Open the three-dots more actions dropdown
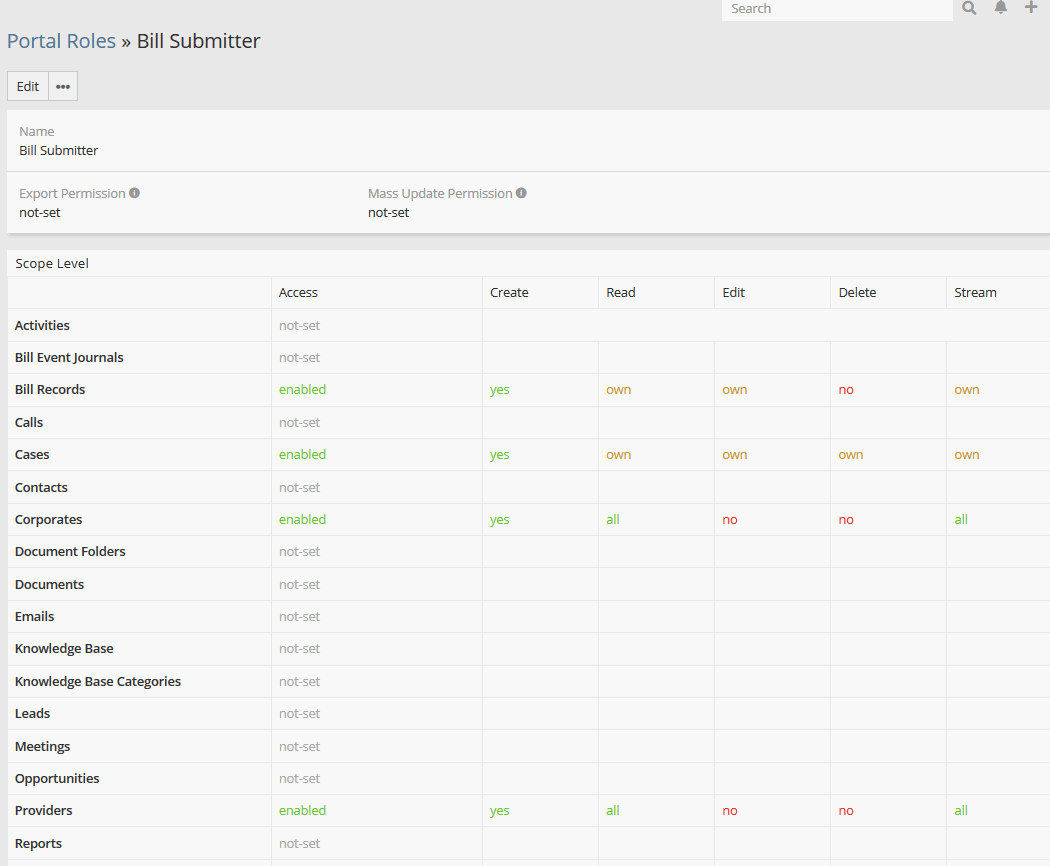 [63, 86]
